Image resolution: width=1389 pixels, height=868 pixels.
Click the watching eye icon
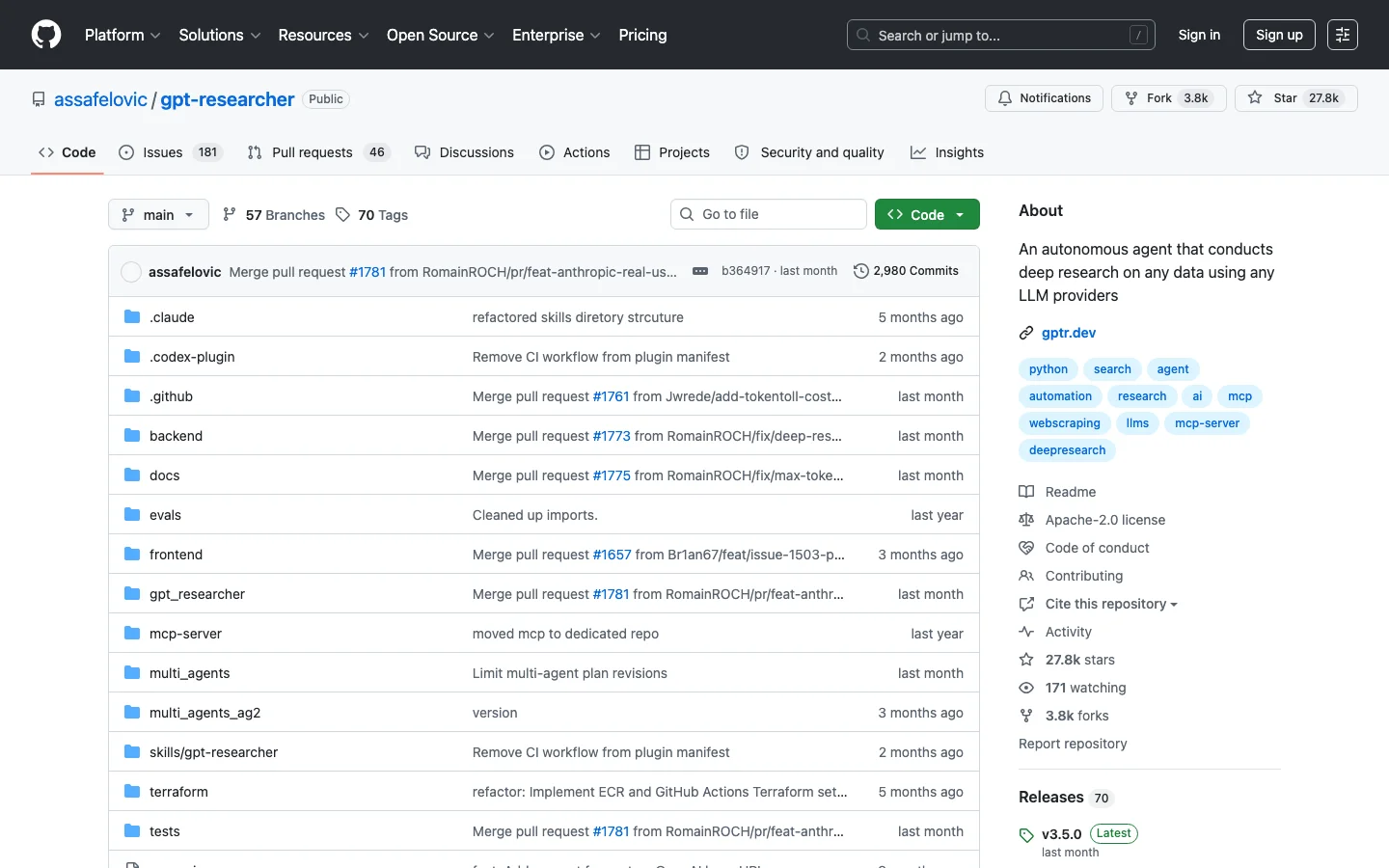[1026, 688]
